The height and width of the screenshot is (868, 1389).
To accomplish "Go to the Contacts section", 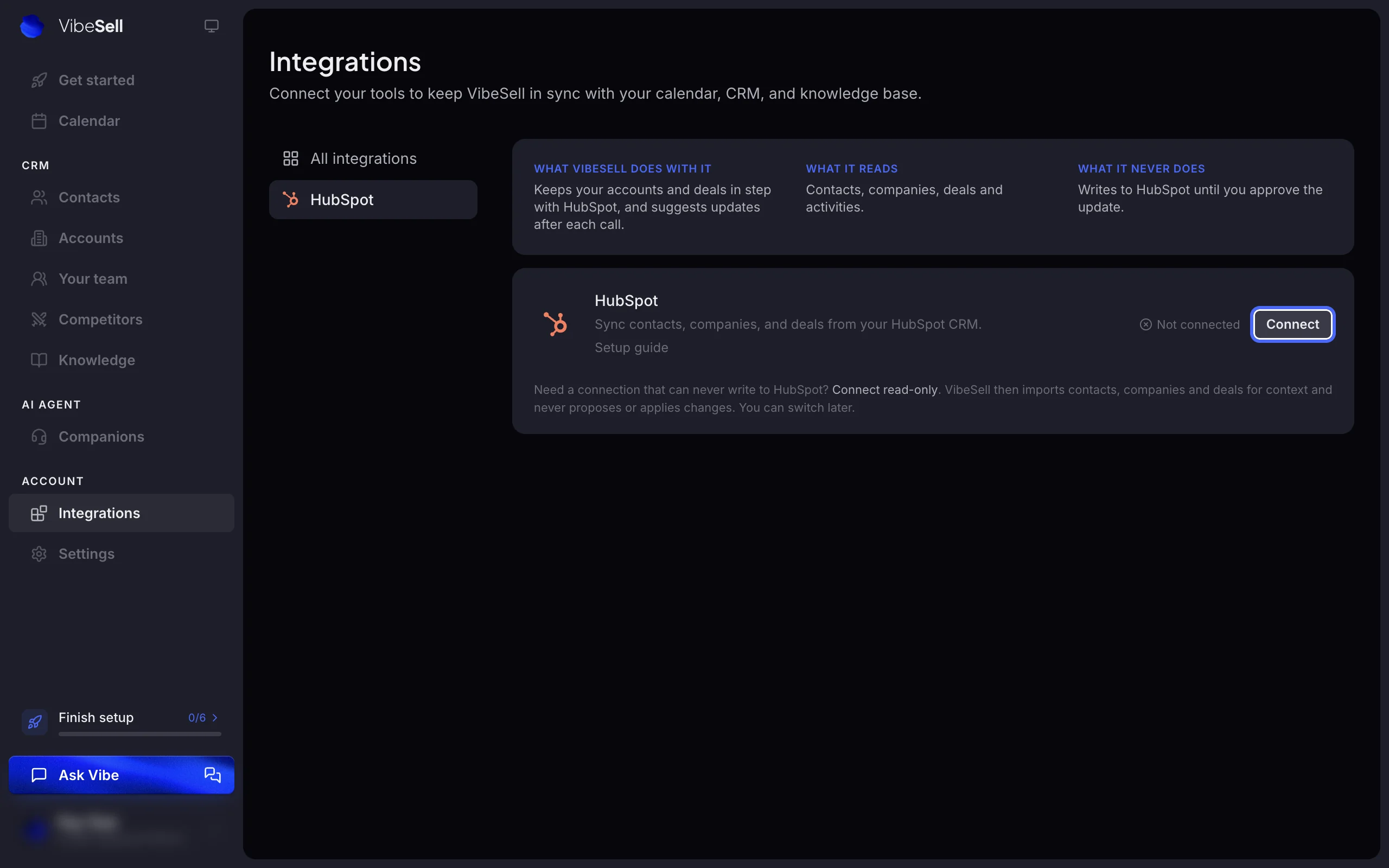I will point(121,197).
